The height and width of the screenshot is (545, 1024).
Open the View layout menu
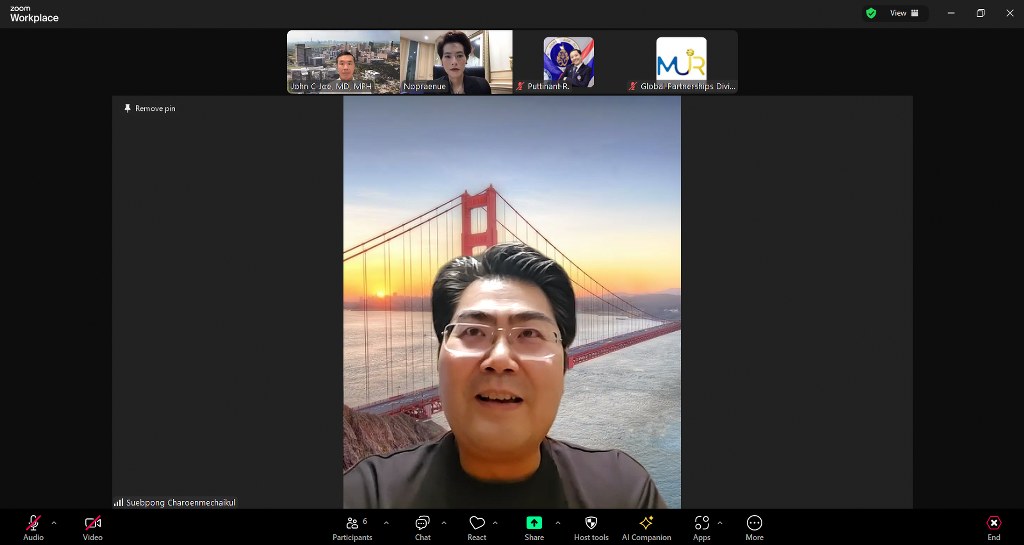click(904, 13)
